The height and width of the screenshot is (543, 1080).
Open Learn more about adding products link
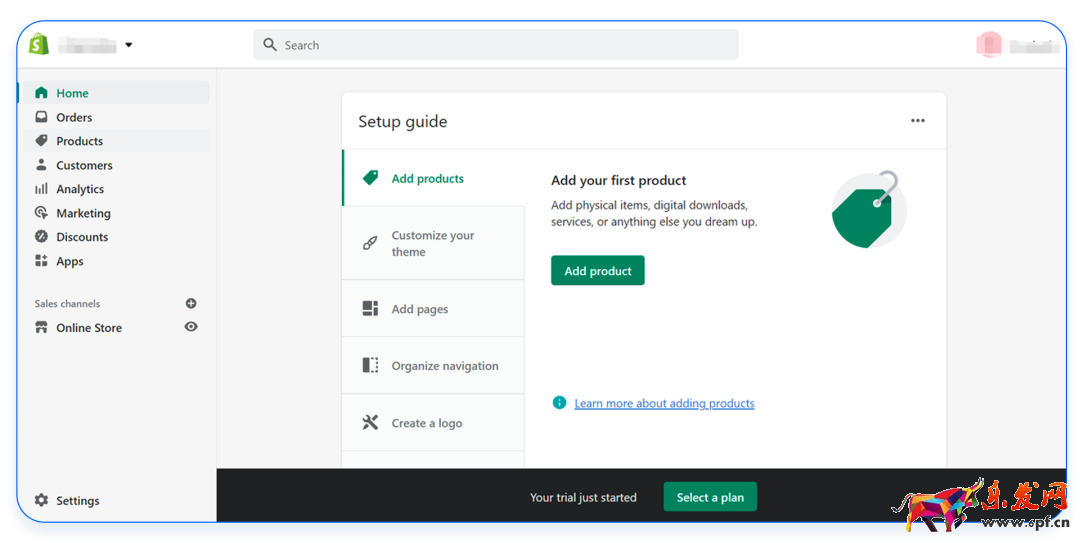point(664,404)
